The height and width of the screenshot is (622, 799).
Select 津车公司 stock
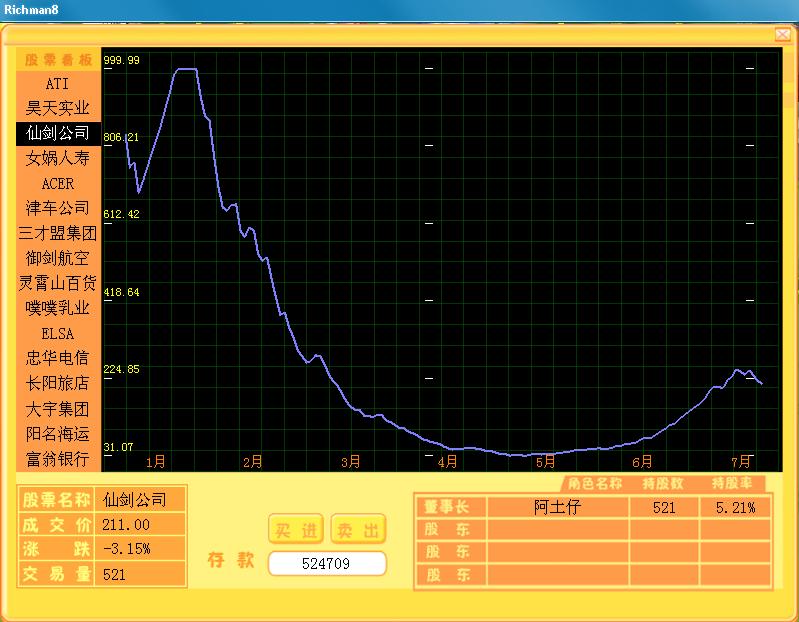[x=58, y=208]
